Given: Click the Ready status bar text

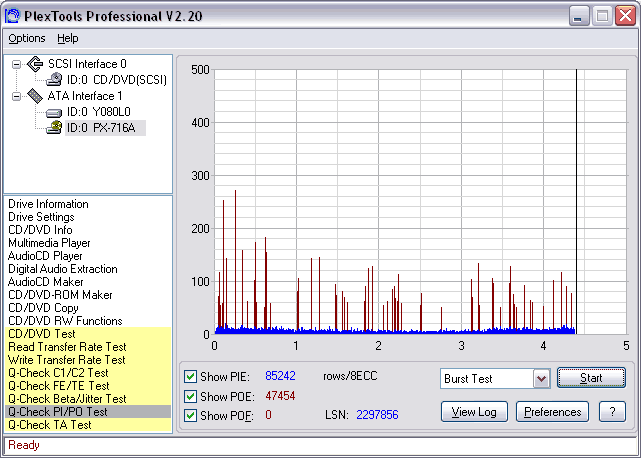Looking at the screenshot, I should [x=24, y=445].
